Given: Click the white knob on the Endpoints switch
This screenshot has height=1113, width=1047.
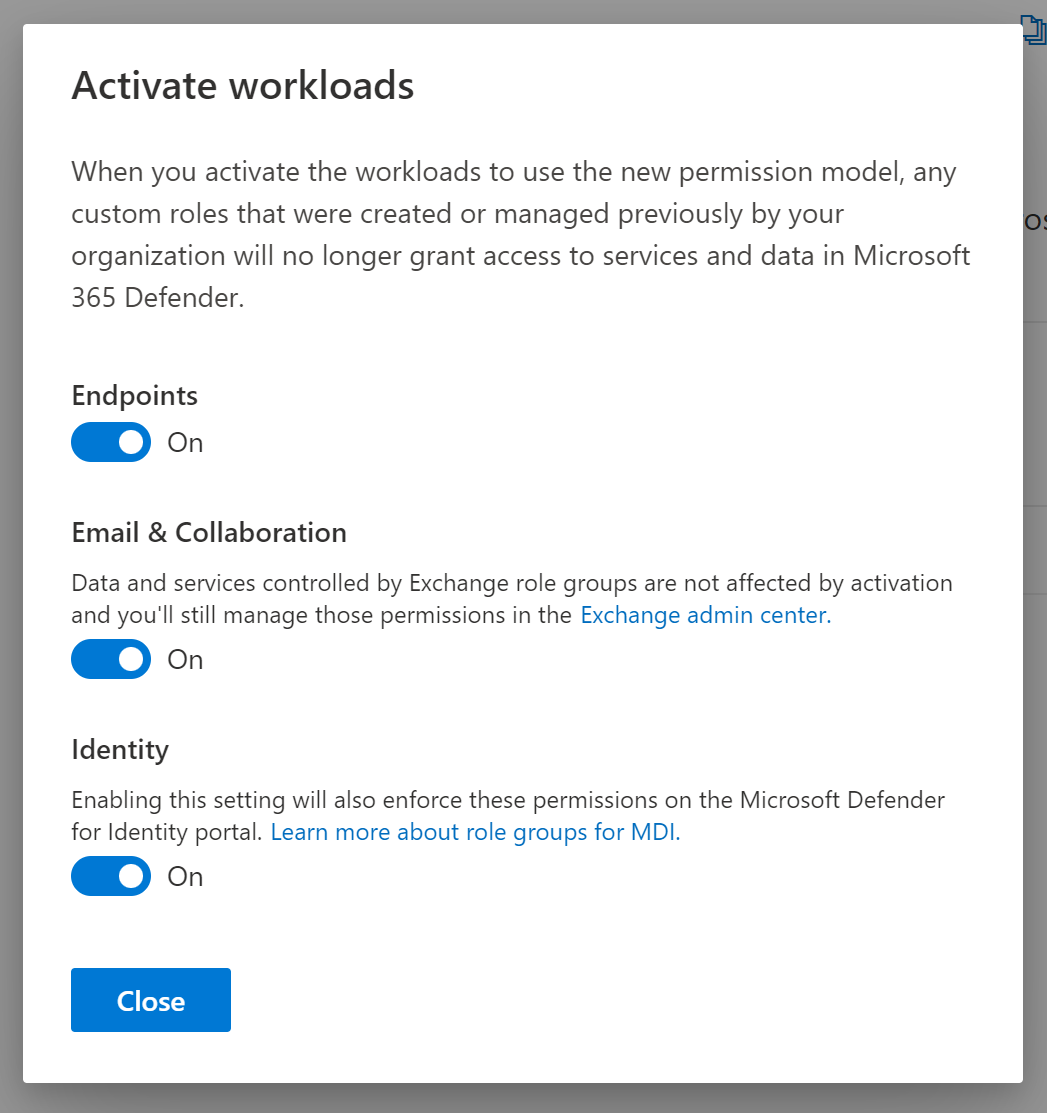Looking at the screenshot, I should [131, 443].
